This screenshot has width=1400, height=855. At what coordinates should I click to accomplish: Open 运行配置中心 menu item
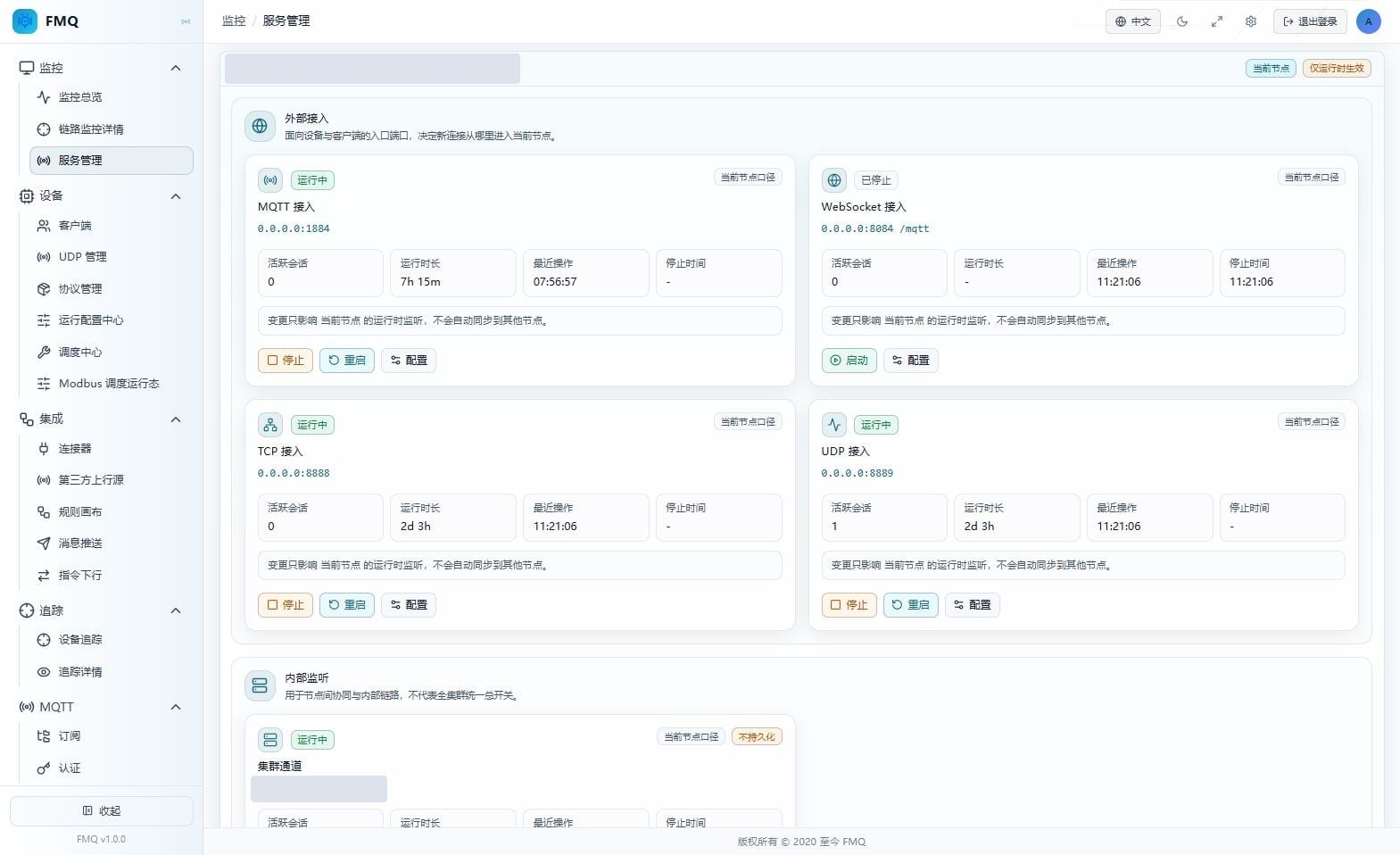point(112,320)
